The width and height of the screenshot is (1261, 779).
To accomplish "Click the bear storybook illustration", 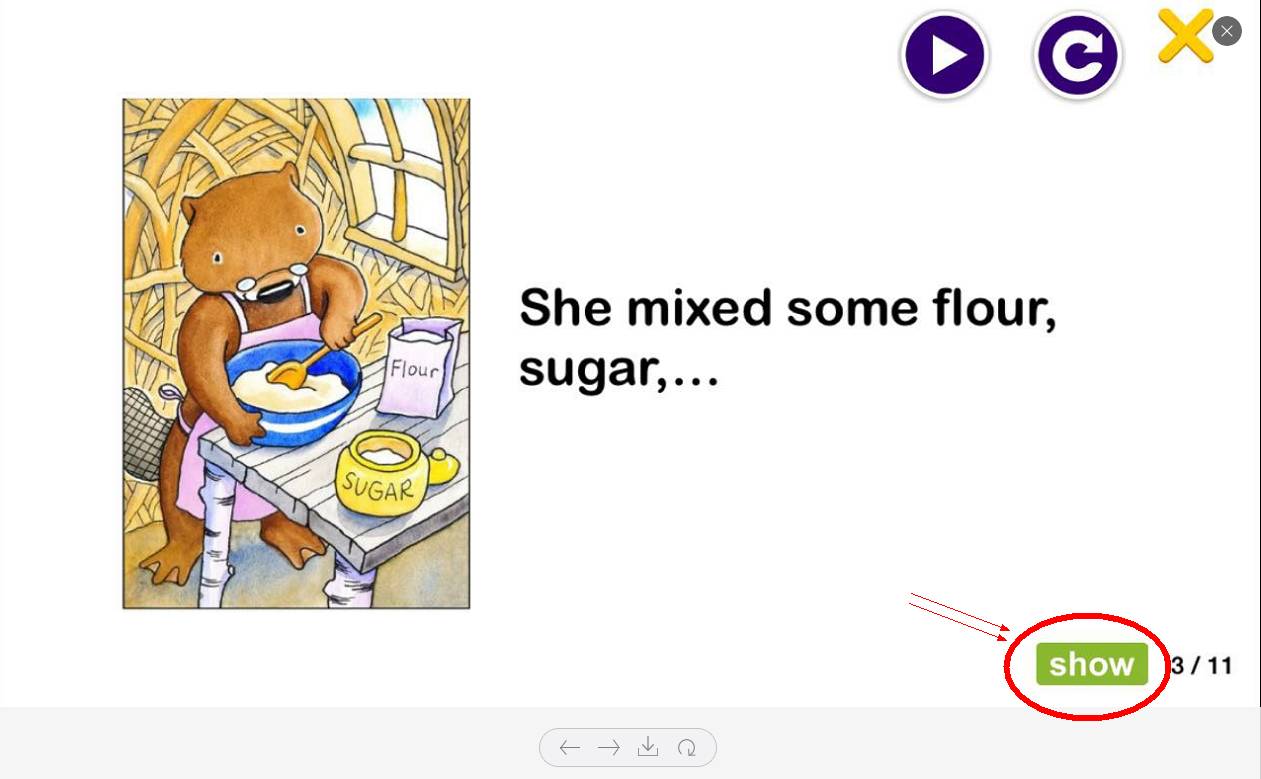I will (x=296, y=353).
